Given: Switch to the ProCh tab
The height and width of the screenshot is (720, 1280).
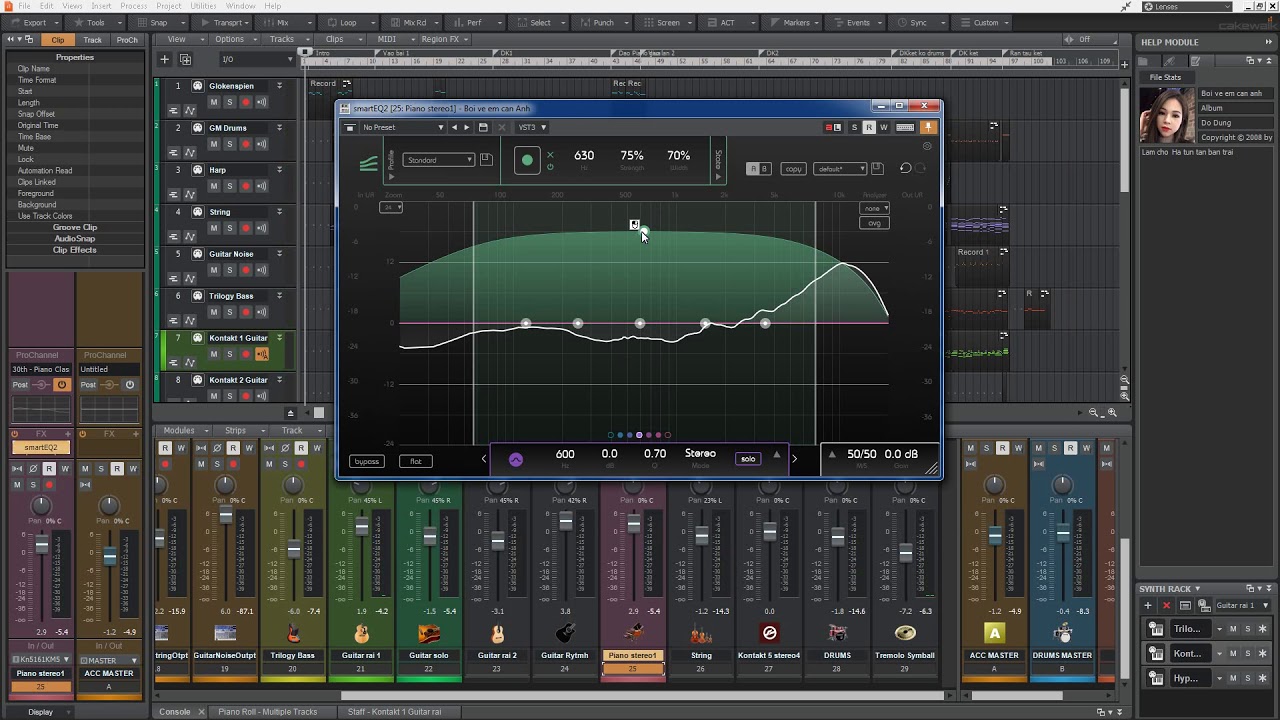Looking at the screenshot, I should tap(127, 40).
